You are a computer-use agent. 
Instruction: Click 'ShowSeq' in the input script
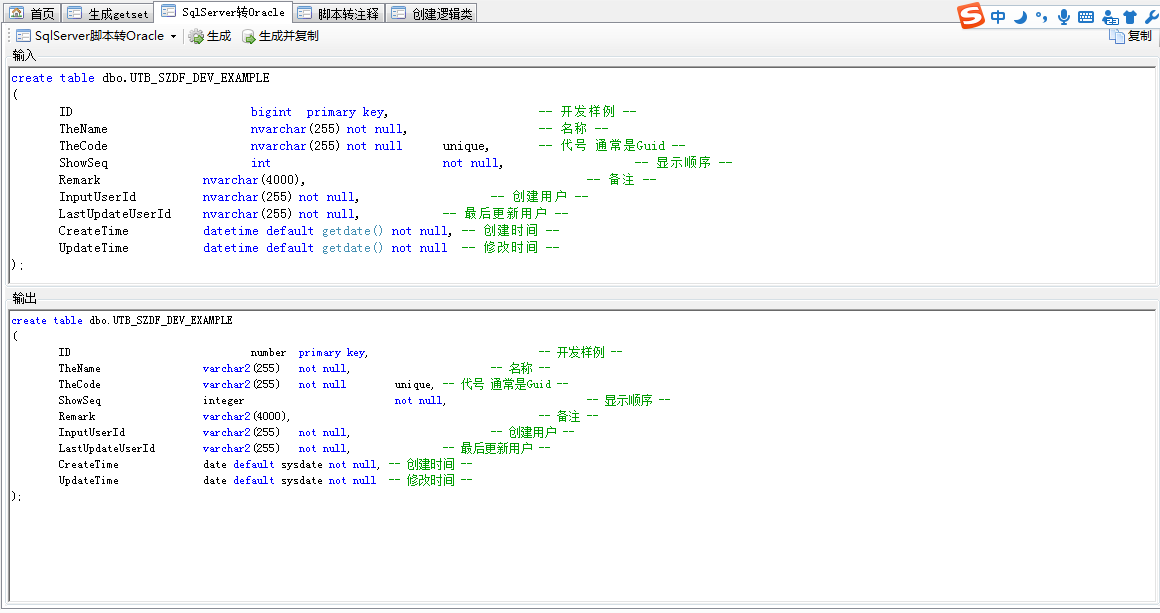[x=83, y=163]
